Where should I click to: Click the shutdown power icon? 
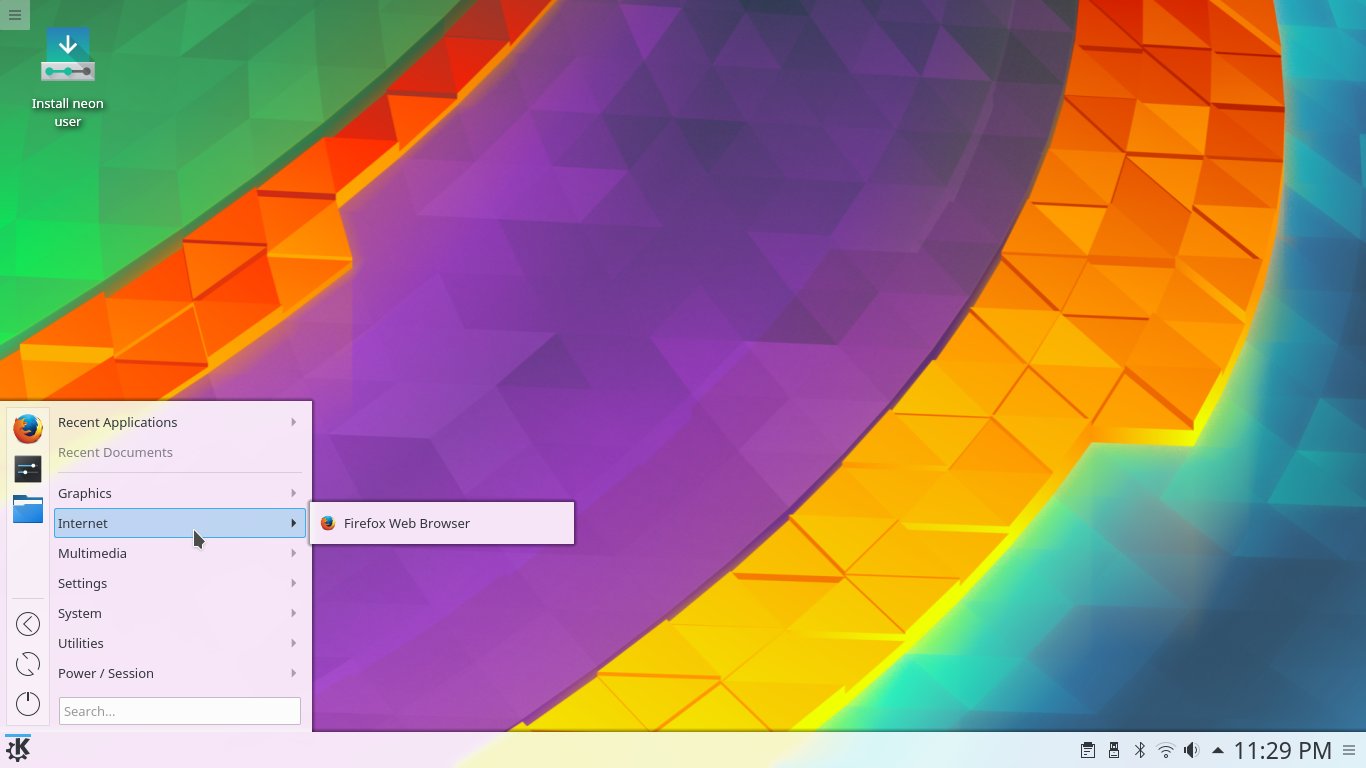click(x=28, y=704)
